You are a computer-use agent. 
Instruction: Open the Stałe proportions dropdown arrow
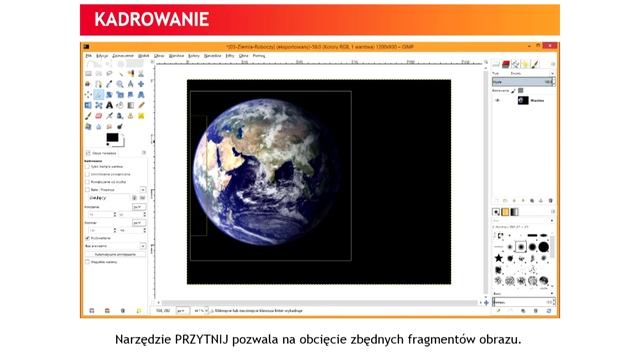pos(142,190)
